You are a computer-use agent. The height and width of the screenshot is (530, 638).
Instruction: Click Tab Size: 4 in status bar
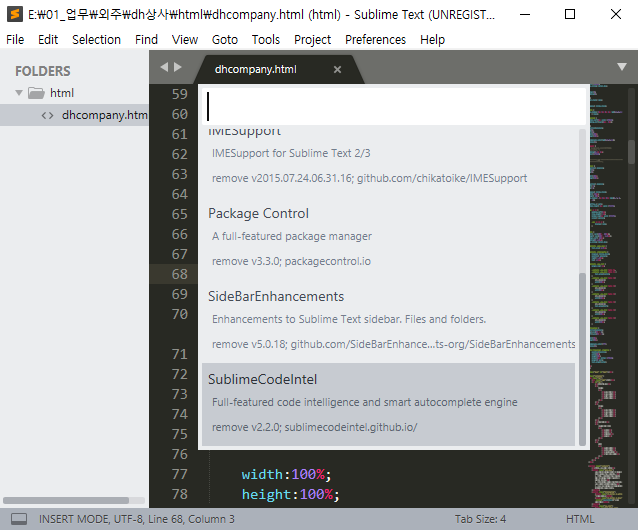point(480,519)
